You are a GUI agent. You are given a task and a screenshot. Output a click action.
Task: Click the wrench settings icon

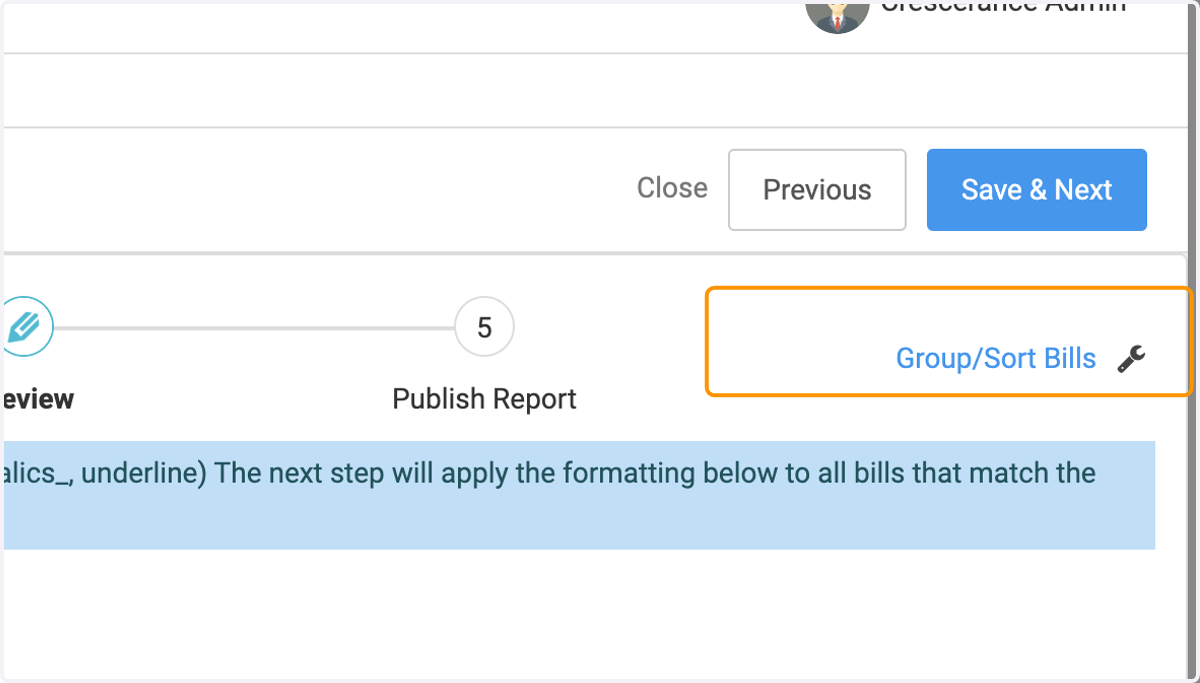[x=1131, y=358]
